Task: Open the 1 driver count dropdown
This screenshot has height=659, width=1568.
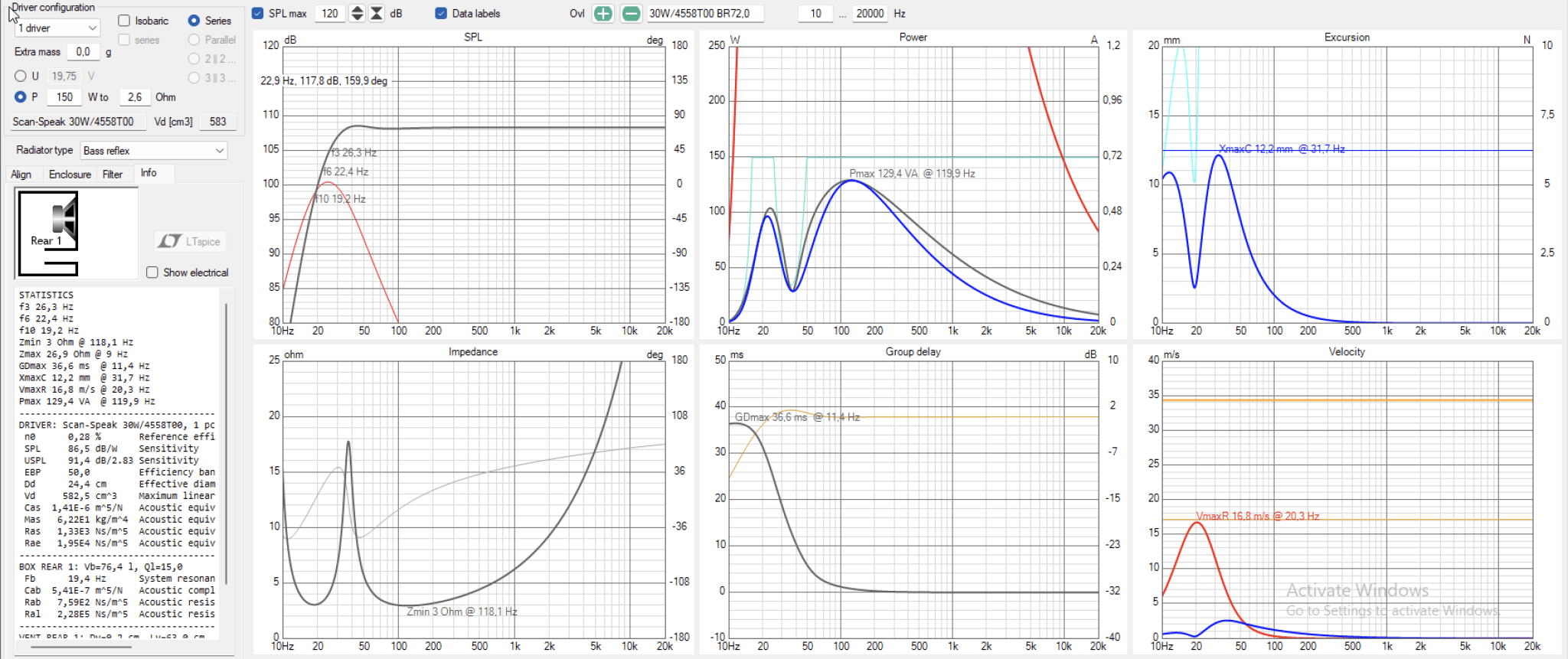Action: pyautogui.click(x=58, y=28)
